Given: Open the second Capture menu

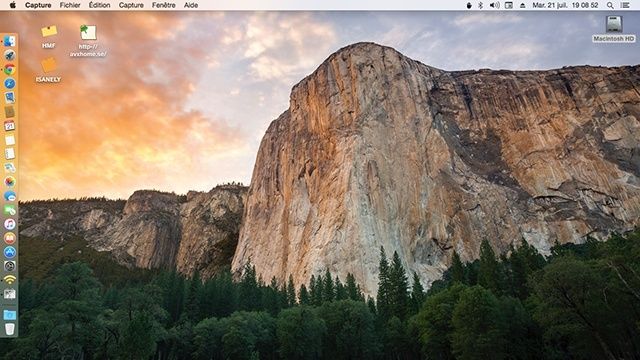Looking at the screenshot, I should pyautogui.click(x=131, y=5).
